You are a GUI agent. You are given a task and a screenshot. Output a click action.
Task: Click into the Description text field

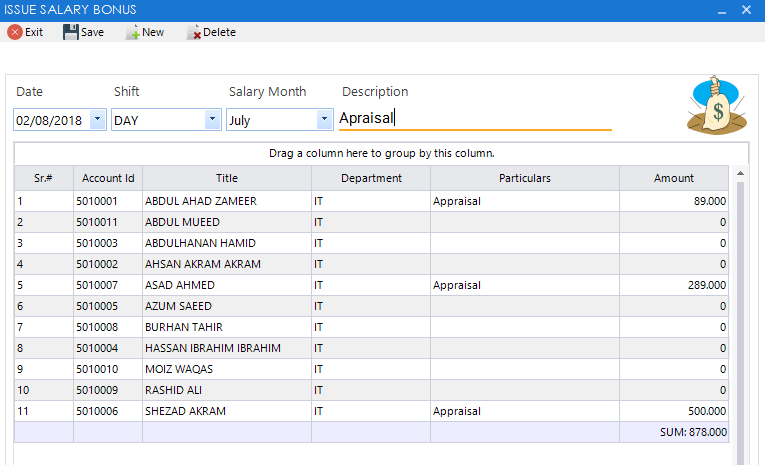pyautogui.click(x=475, y=118)
